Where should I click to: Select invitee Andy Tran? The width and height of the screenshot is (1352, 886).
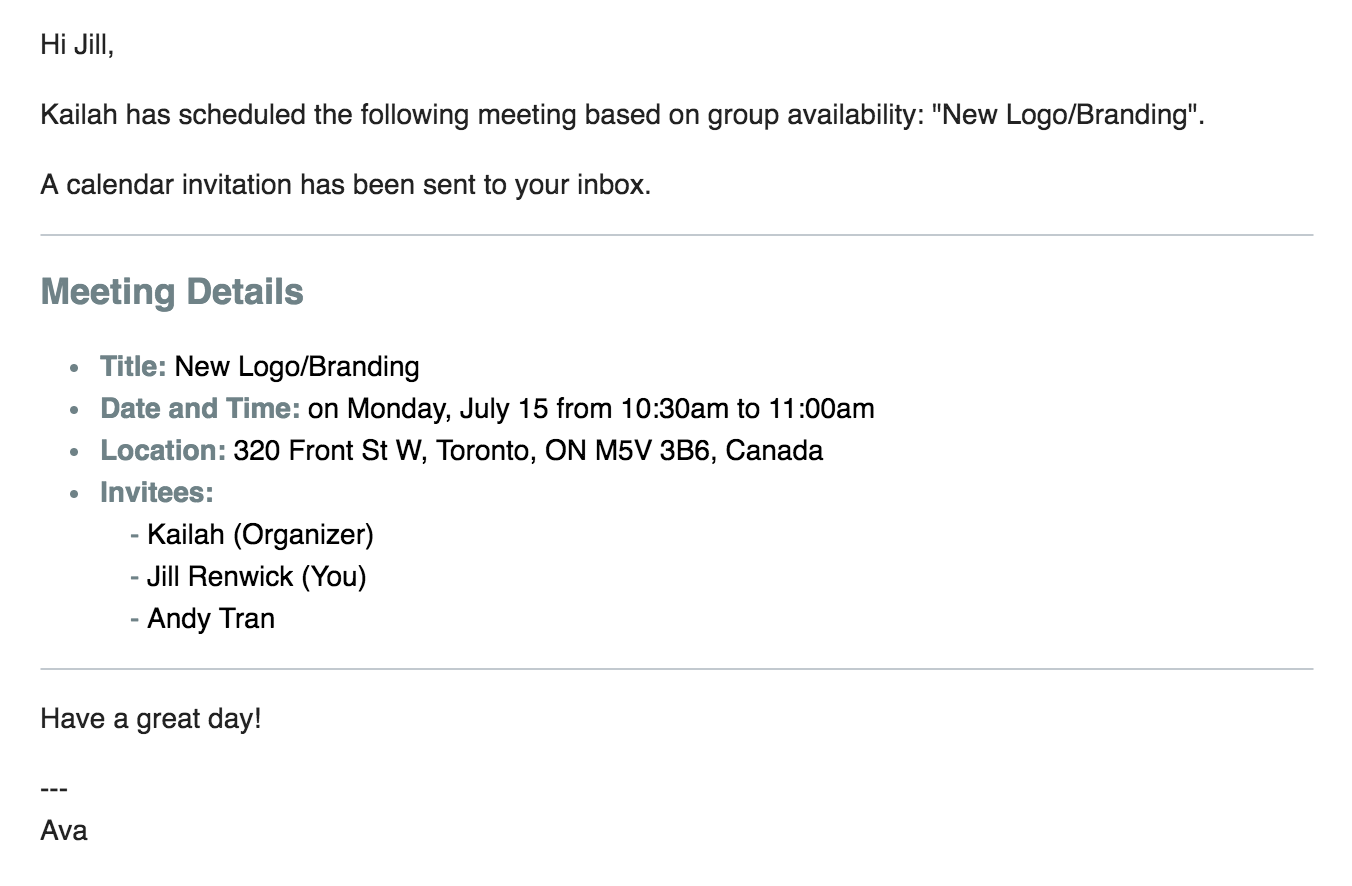211,619
